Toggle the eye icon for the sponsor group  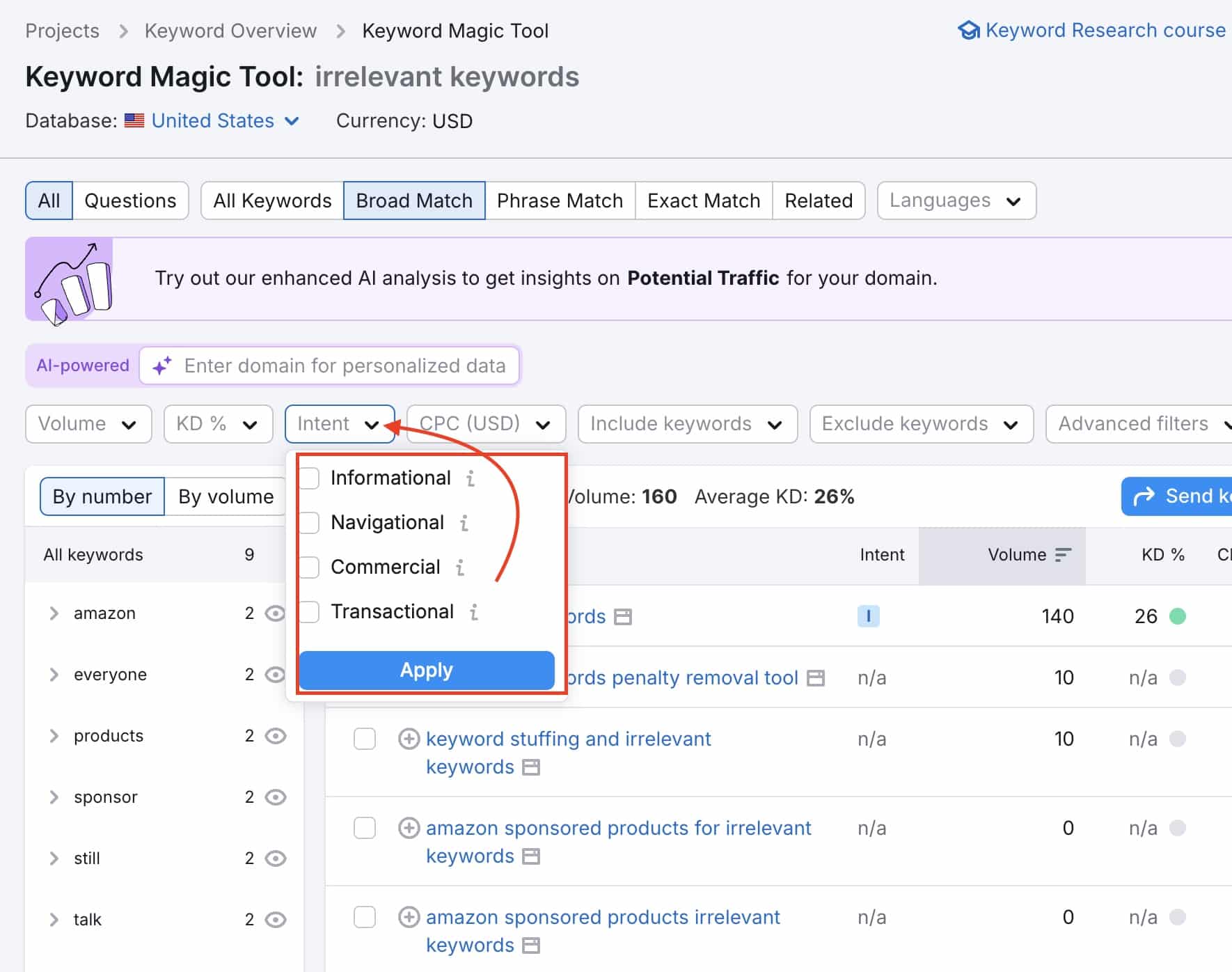tap(276, 797)
